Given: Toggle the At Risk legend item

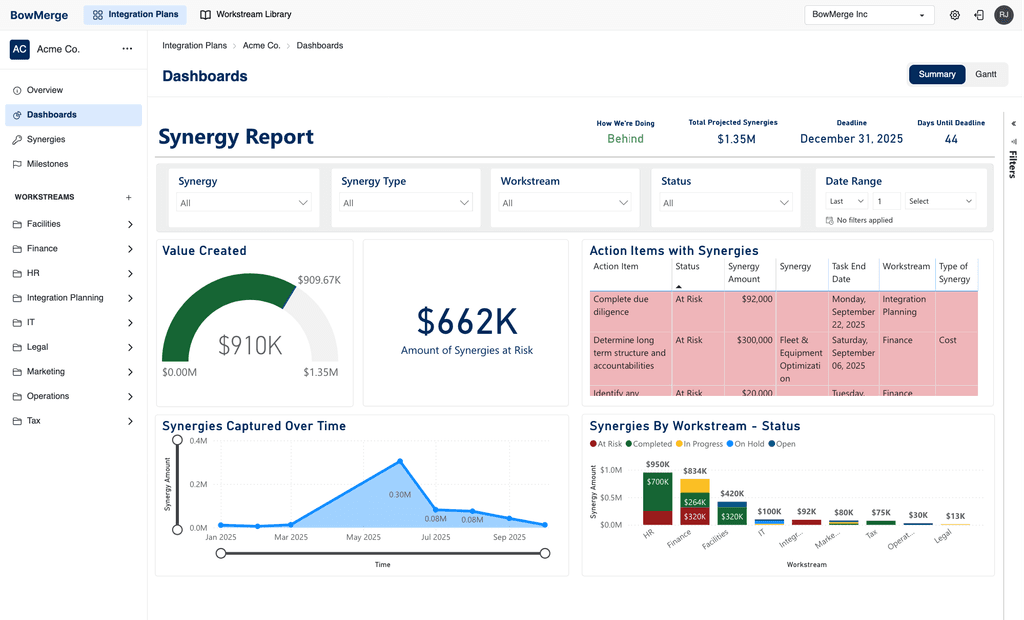Looking at the screenshot, I should pos(607,445).
